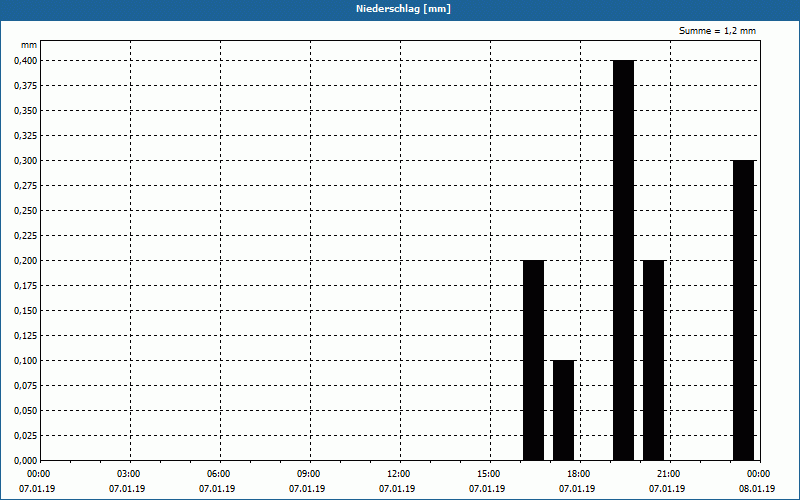The height and width of the screenshot is (500, 800).
Task: Click the 0,200 y-axis value label
Action: [25, 260]
